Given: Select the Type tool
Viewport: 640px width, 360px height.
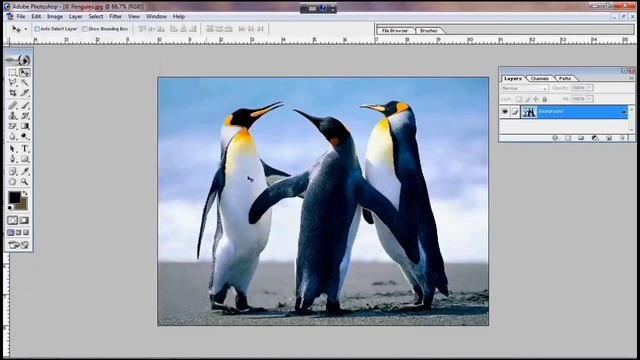Looking at the screenshot, I should 25,149.
